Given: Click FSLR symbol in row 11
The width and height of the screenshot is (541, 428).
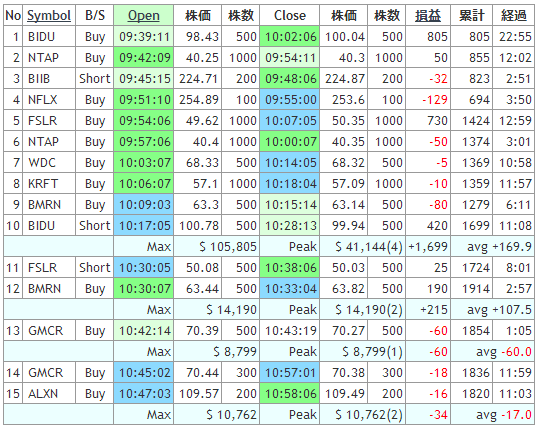Looking at the screenshot, I should 42,268.
